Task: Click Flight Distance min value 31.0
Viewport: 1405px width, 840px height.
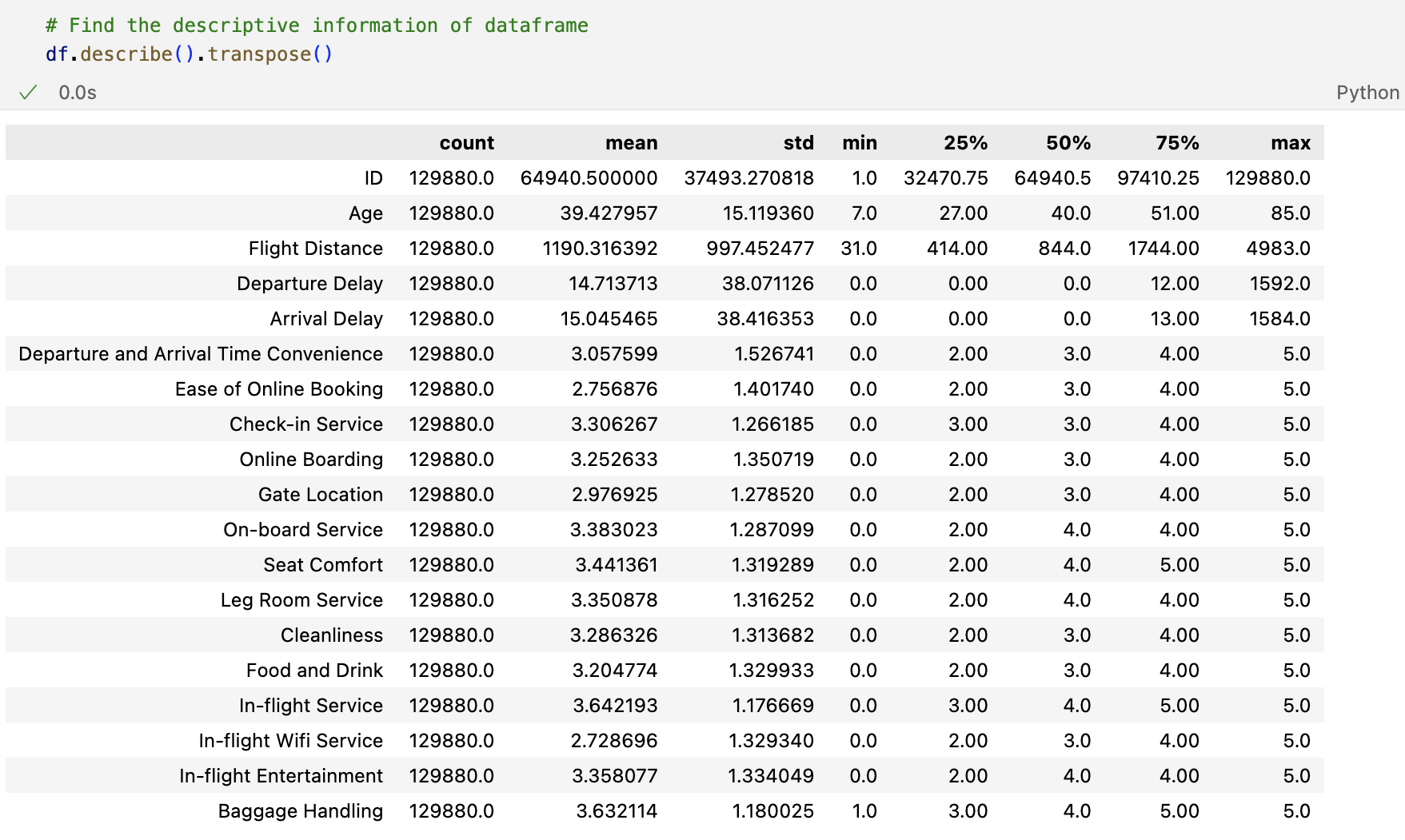Action: (x=859, y=249)
